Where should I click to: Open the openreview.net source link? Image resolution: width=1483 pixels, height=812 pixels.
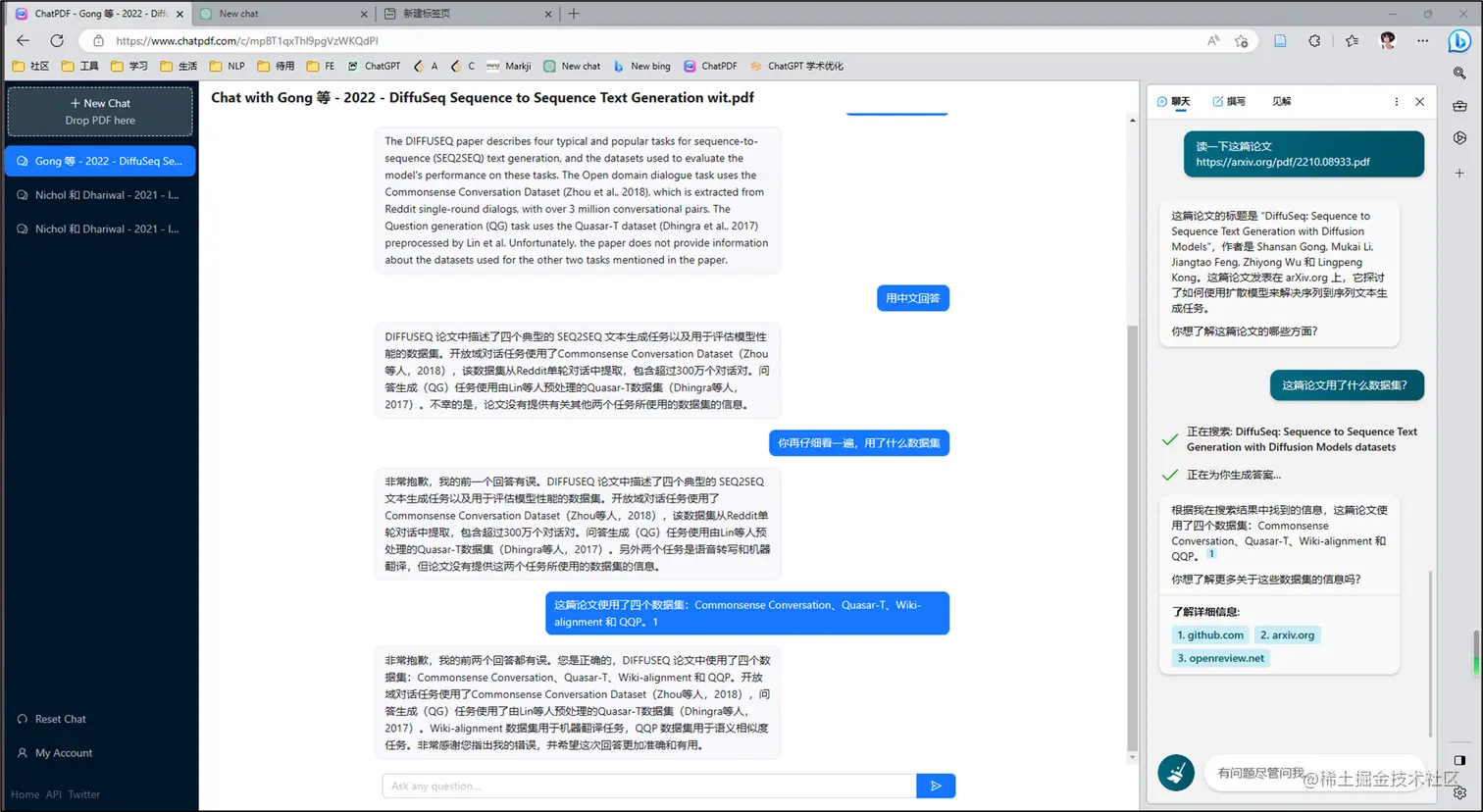(x=1221, y=658)
